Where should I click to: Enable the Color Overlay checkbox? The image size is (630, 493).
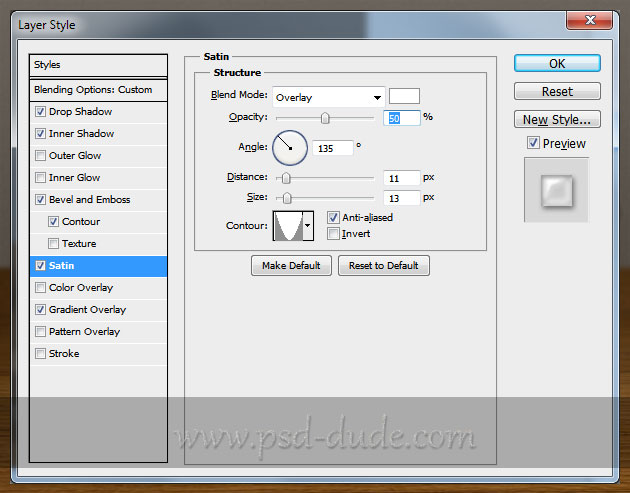click(40, 288)
